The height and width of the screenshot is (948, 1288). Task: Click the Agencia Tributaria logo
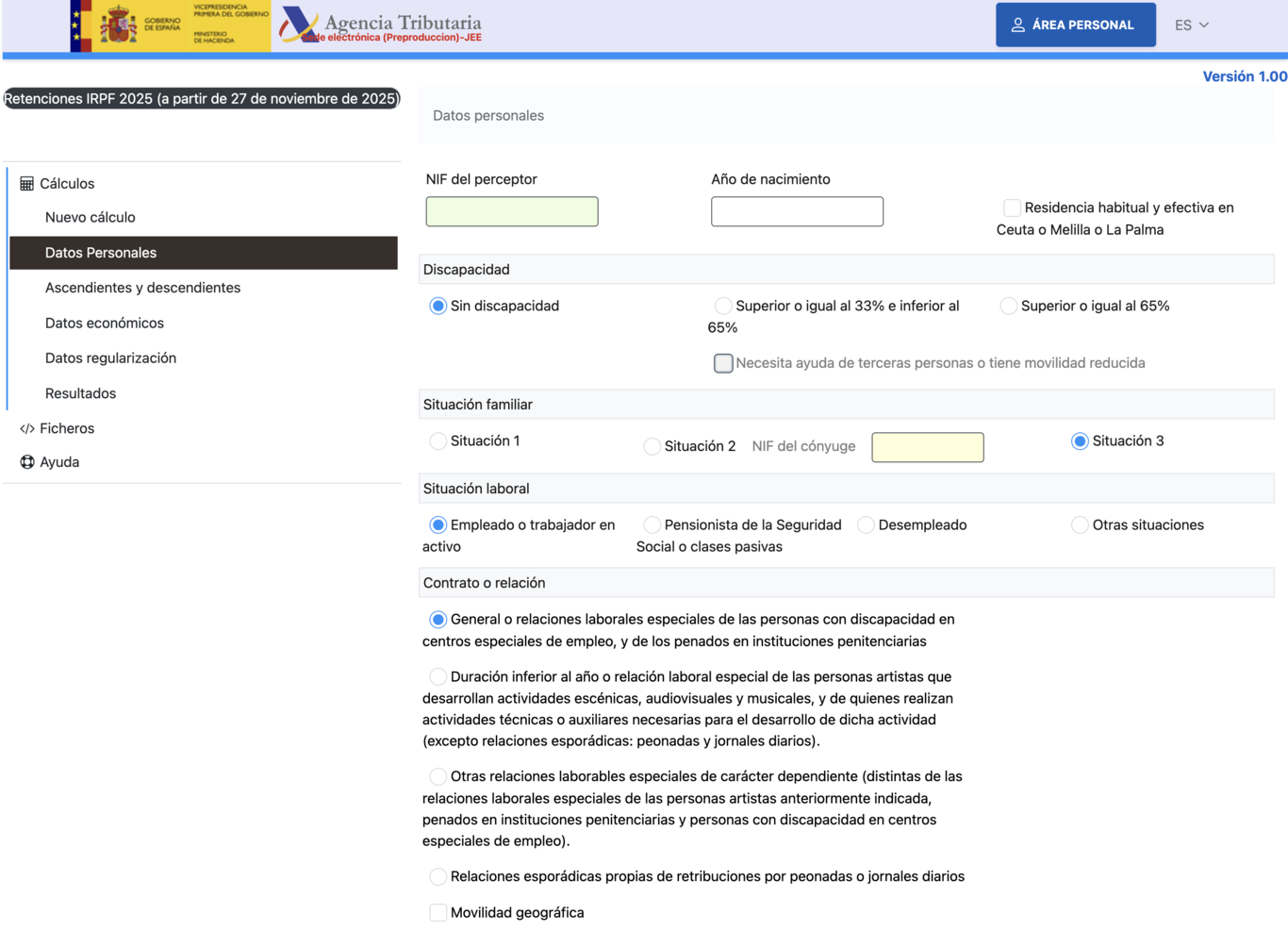(384, 24)
